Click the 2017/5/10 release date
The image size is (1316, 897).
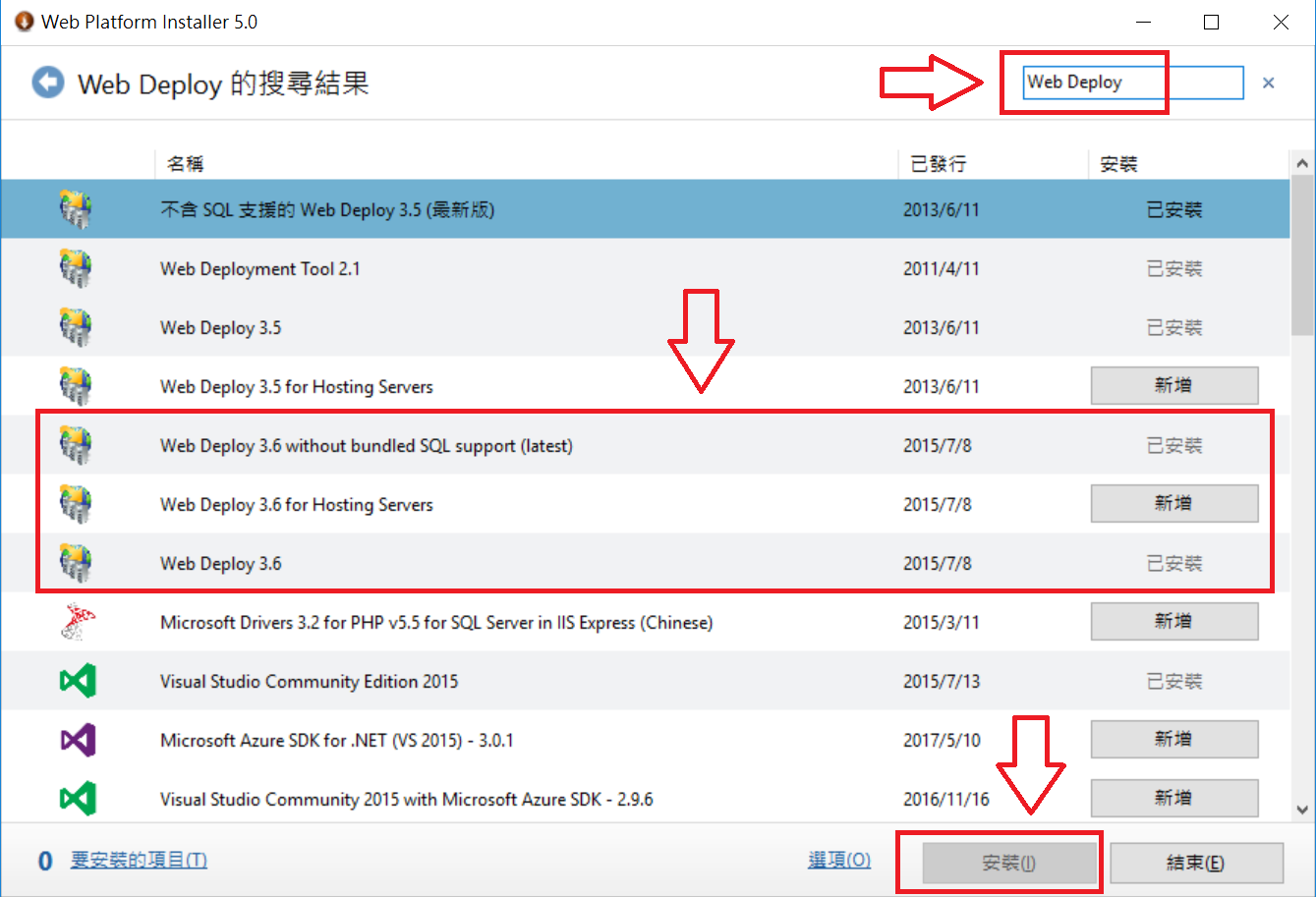pyautogui.click(x=942, y=740)
